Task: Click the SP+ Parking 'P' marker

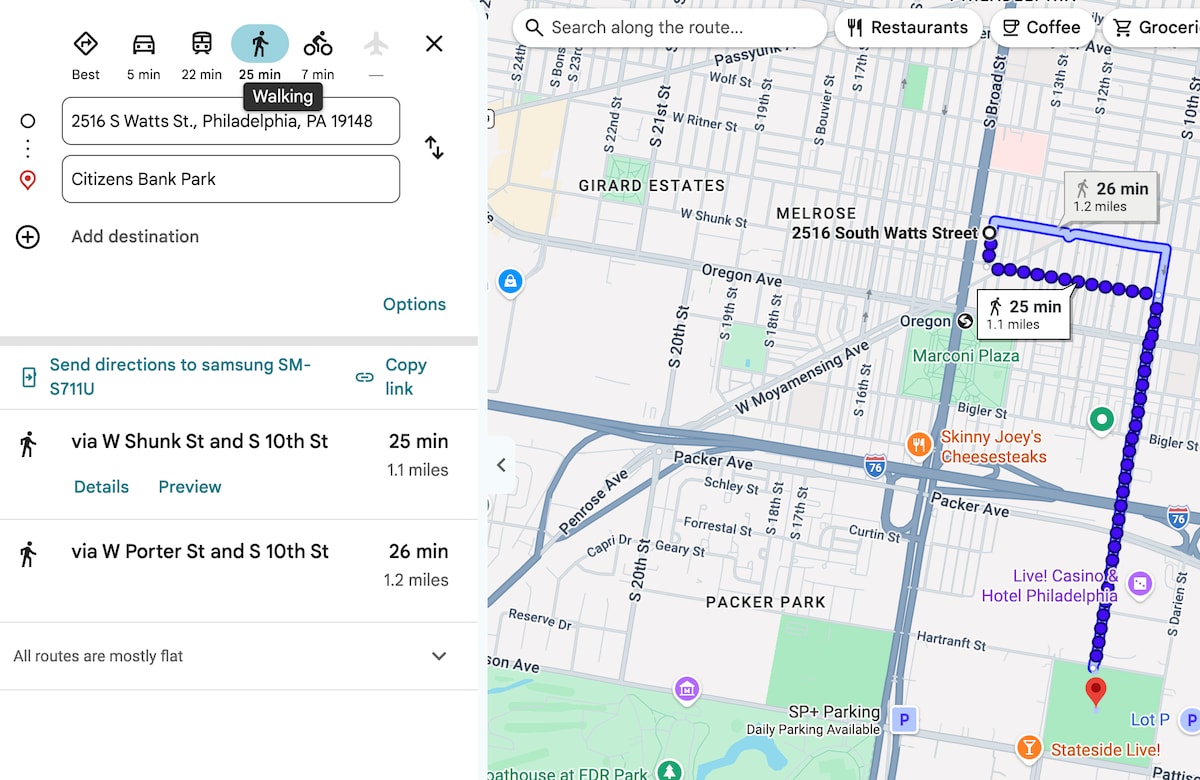Action: (905, 719)
